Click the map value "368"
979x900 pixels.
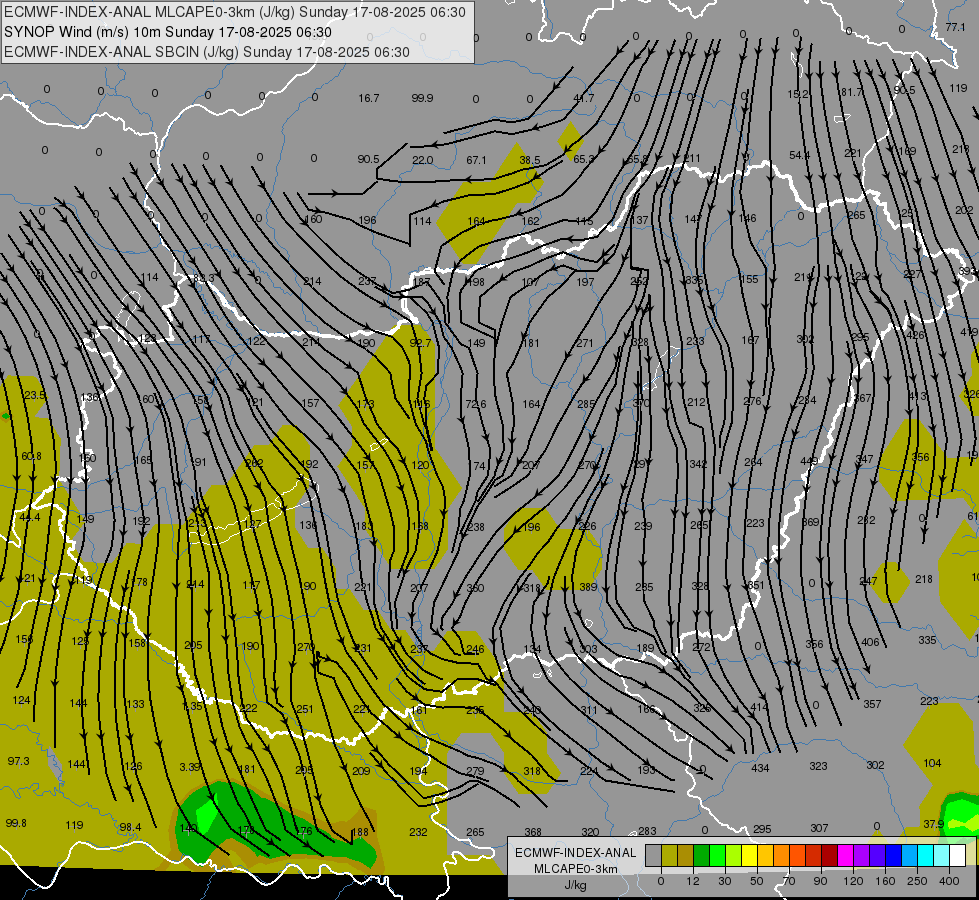pyautogui.click(x=533, y=832)
